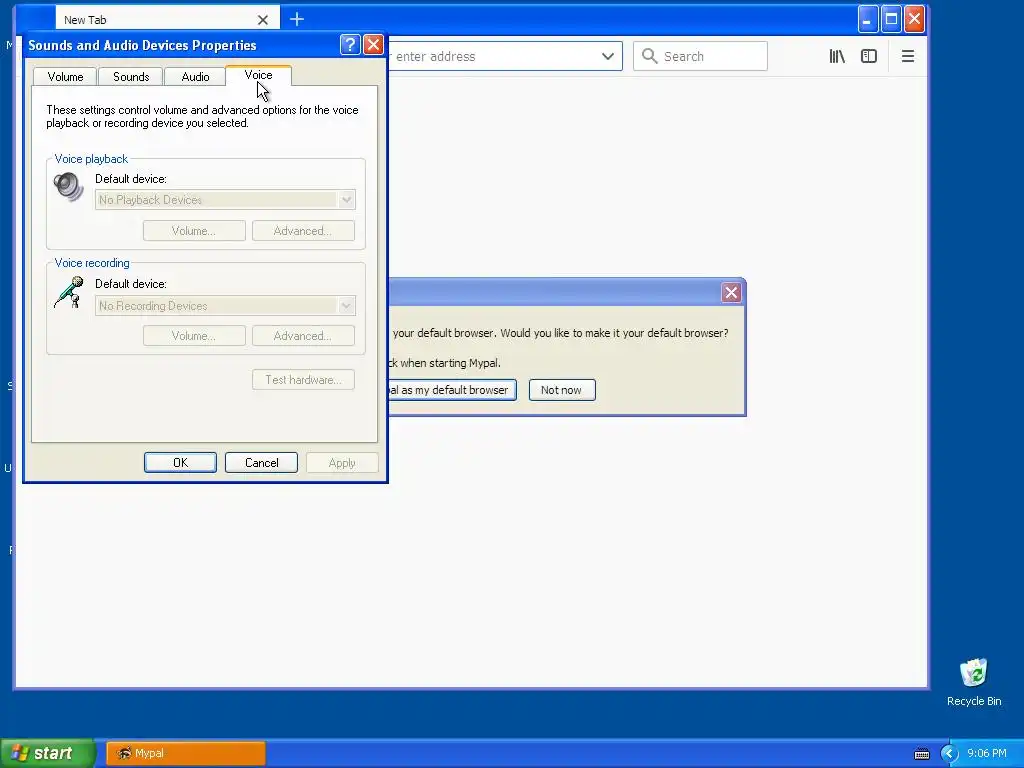This screenshot has width=1024, height=768.
Task: Toggle the browser sidebar icon
Action: [869, 56]
